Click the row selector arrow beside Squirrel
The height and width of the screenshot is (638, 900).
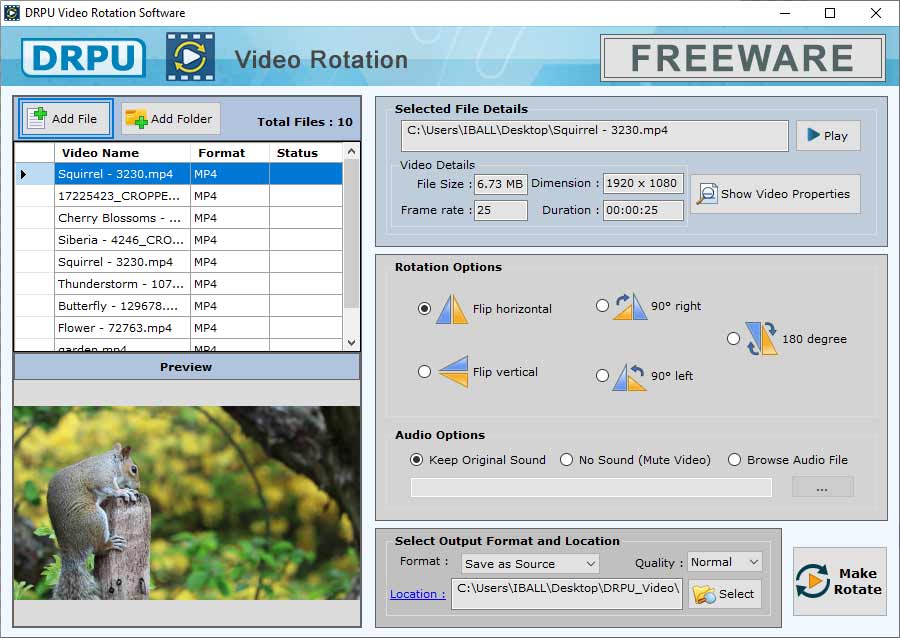[x=24, y=174]
